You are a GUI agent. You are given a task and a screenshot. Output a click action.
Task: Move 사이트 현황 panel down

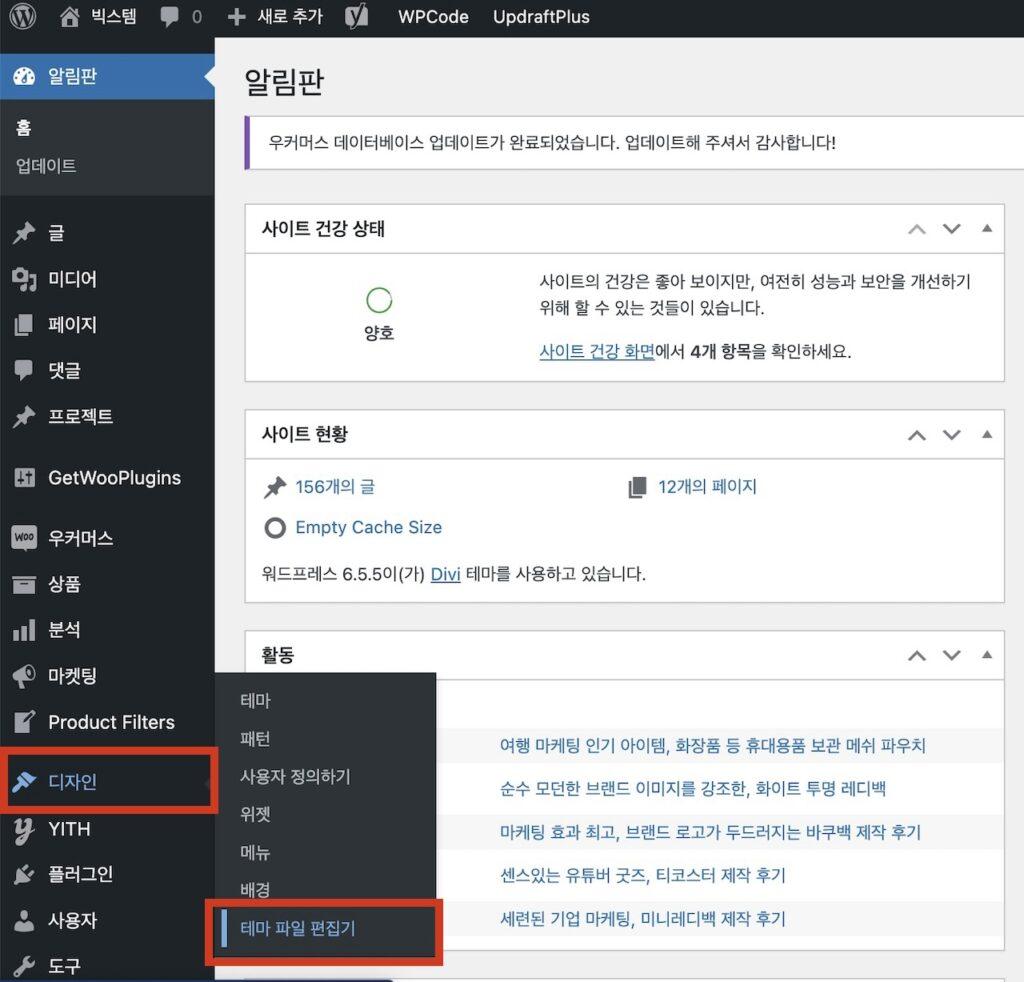[x=952, y=435]
